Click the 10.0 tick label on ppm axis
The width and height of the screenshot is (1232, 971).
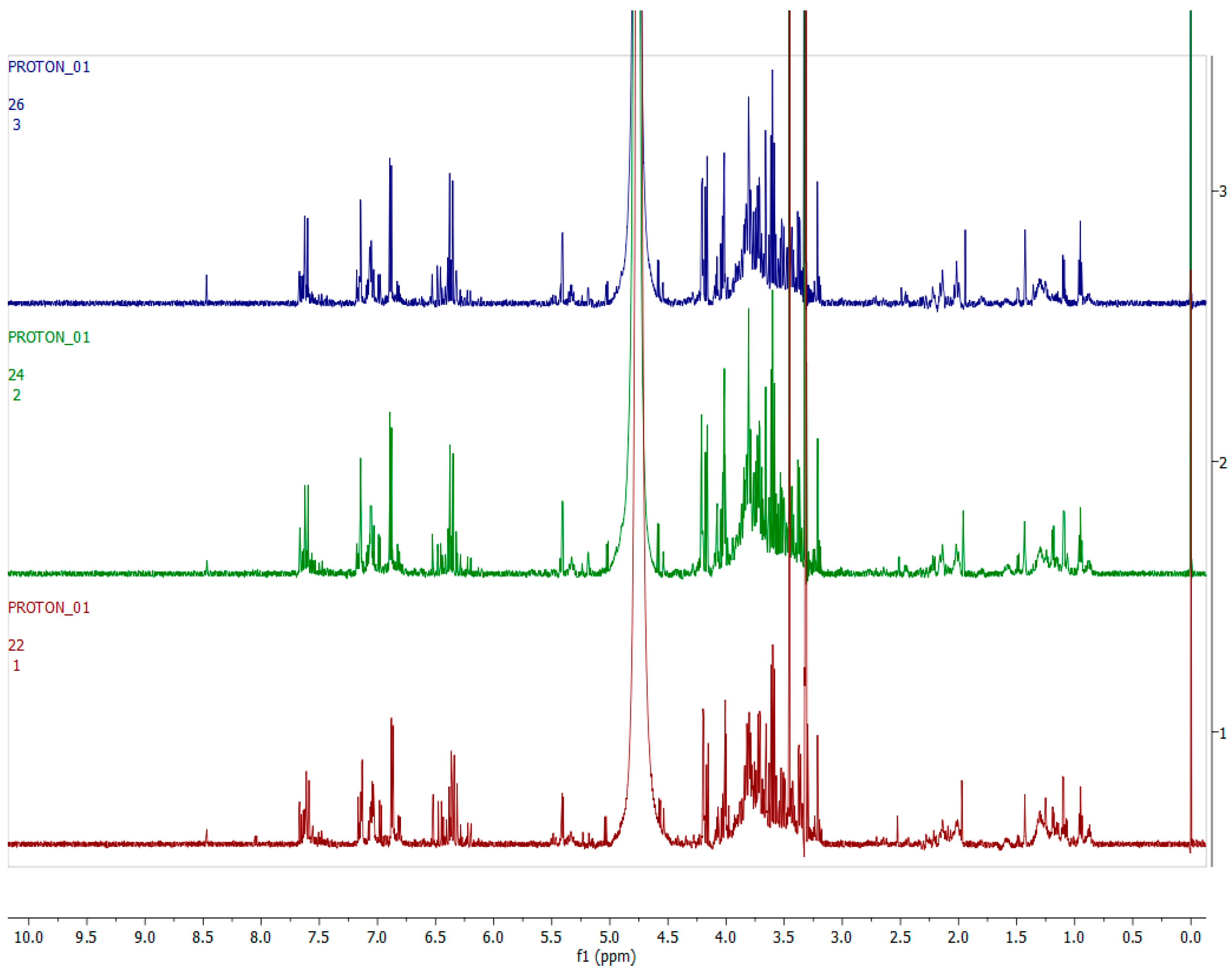coord(29,938)
